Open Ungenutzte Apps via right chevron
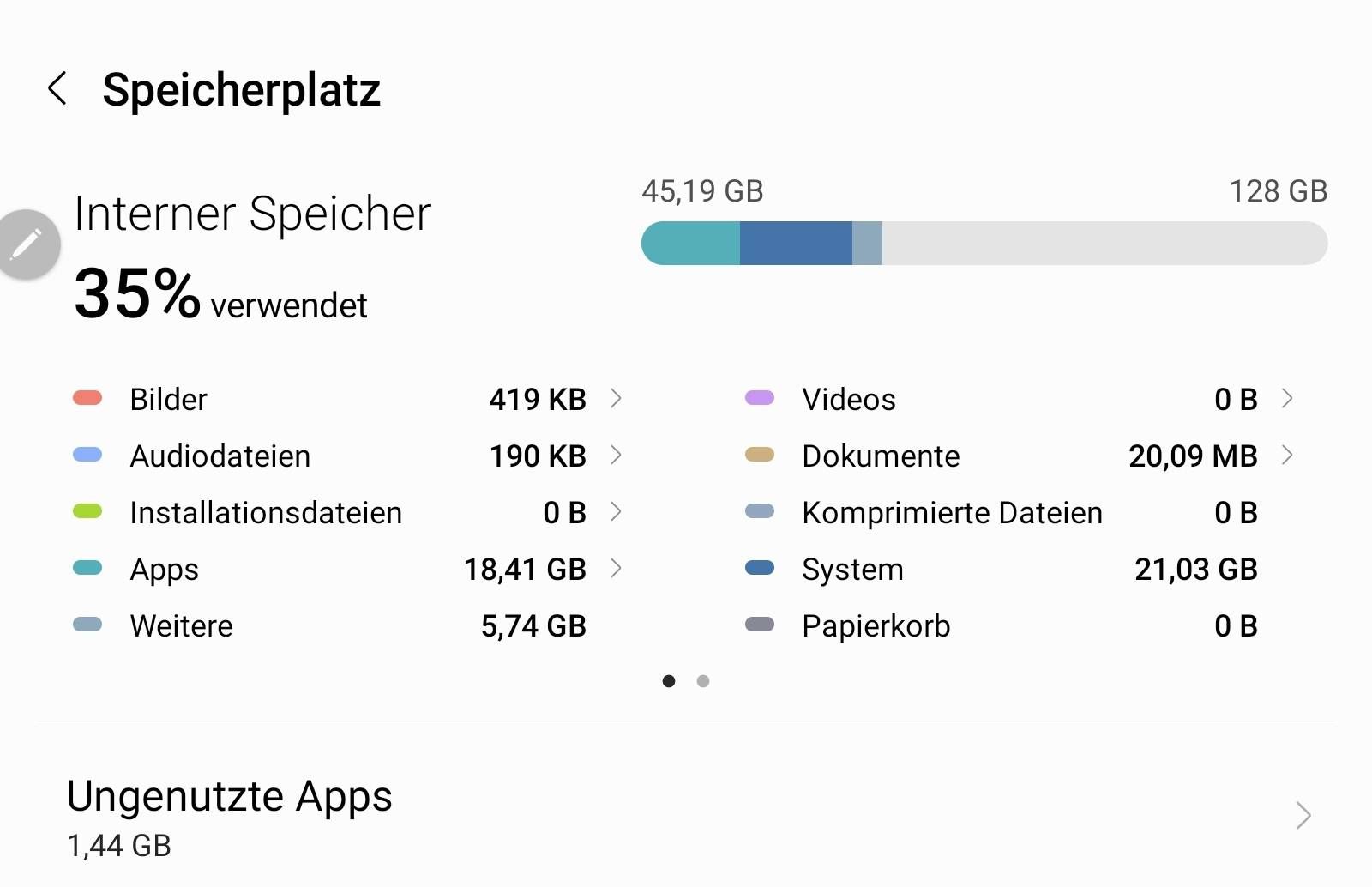 (x=1303, y=815)
